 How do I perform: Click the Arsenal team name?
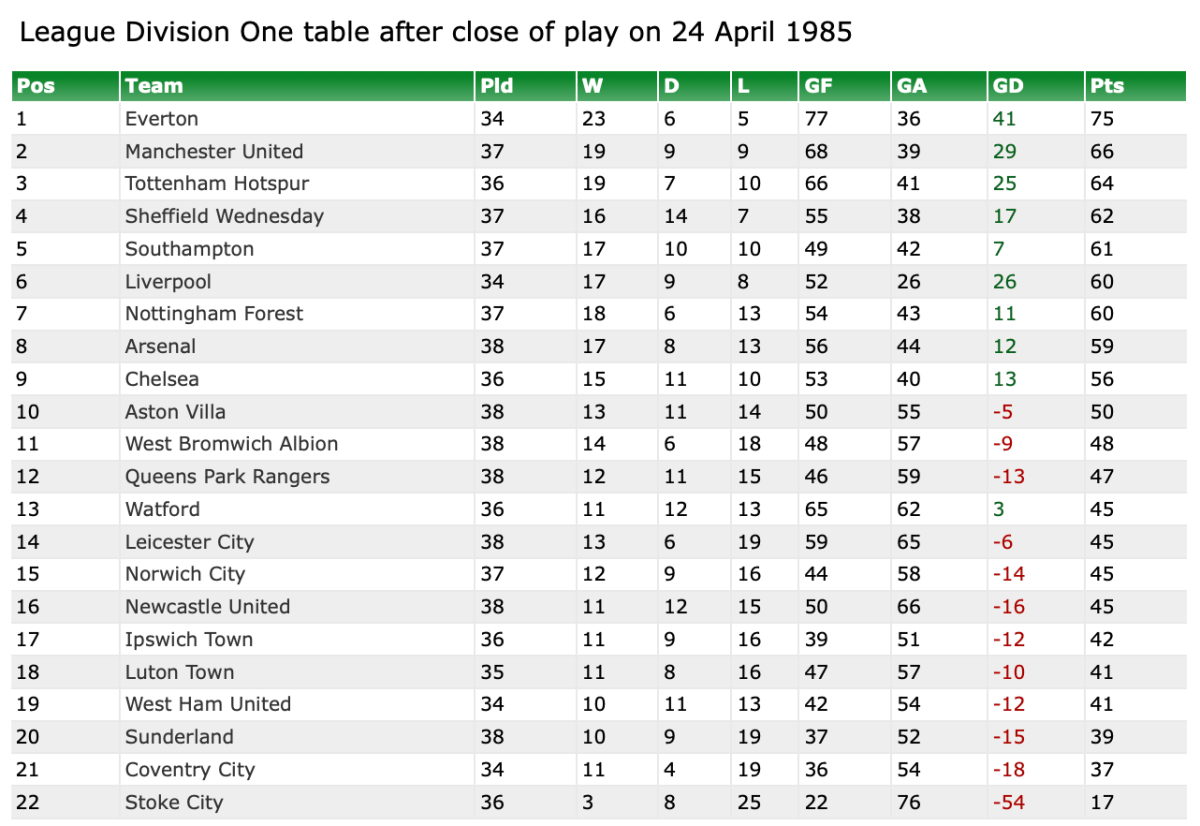160,347
